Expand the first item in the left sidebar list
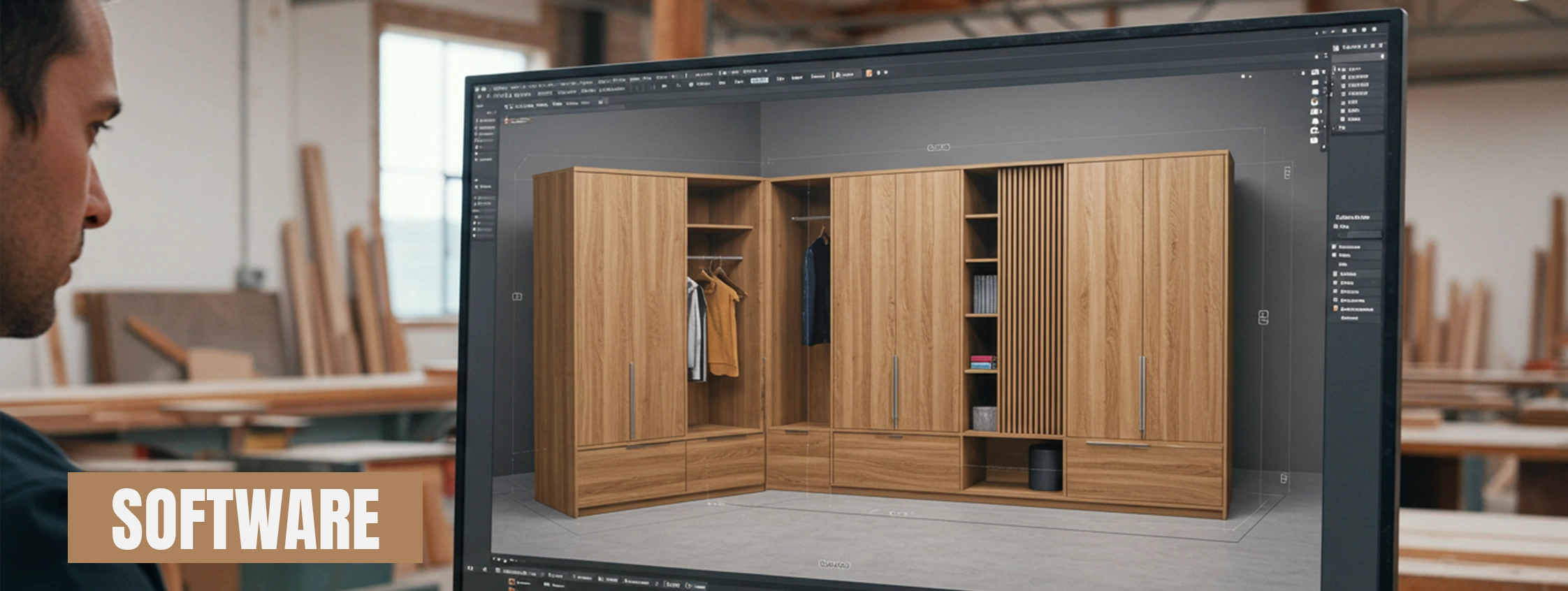The width and height of the screenshot is (1568, 591). (477, 120)
